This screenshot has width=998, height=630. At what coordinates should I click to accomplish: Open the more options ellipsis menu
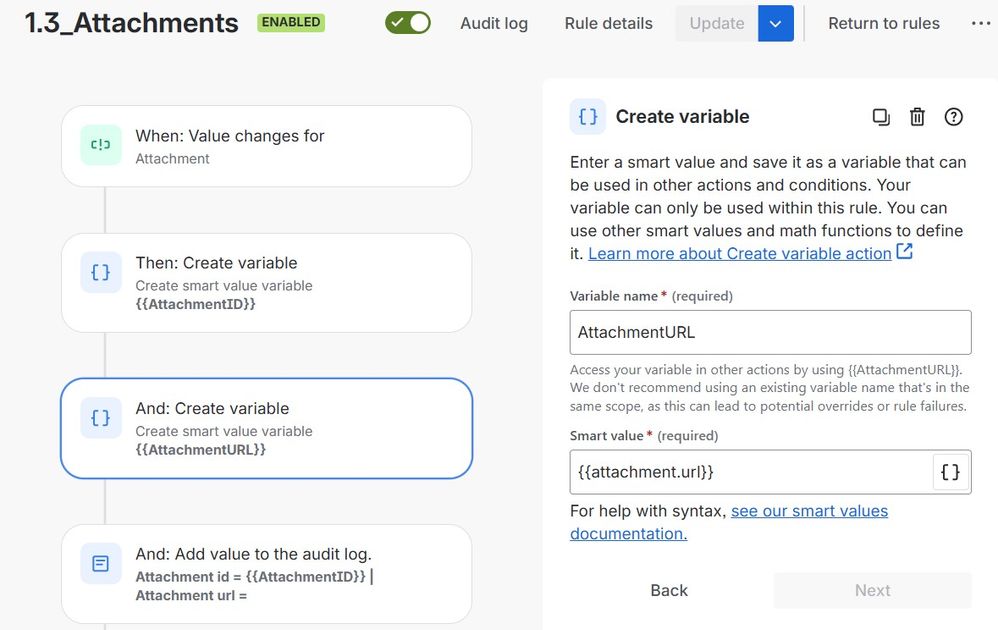pyautogui.click(x=980, y=23)
